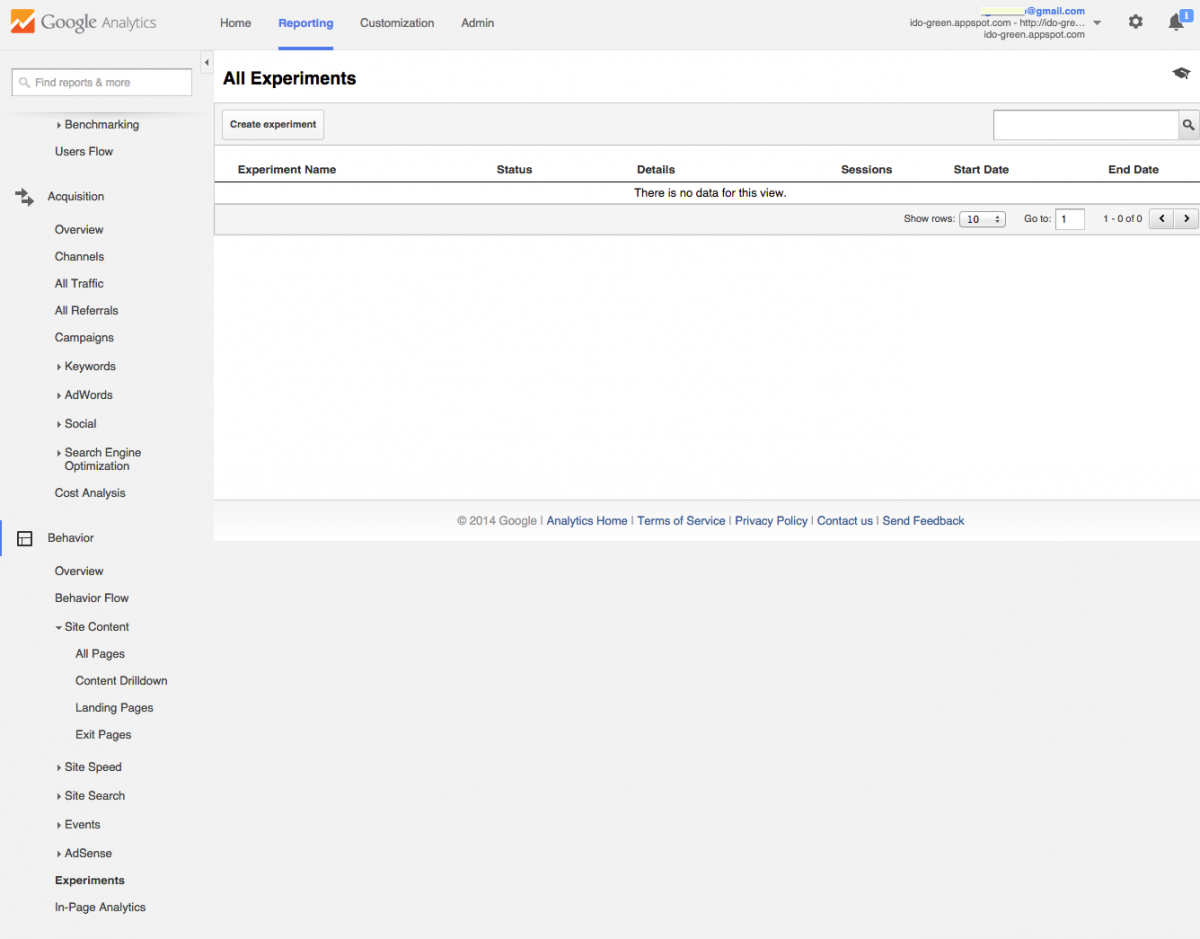The height and width of the screenshot is (939, 1200).
Task: Click the notifications bell icon
Action: pyautogui.click(x=1176, y=22)
